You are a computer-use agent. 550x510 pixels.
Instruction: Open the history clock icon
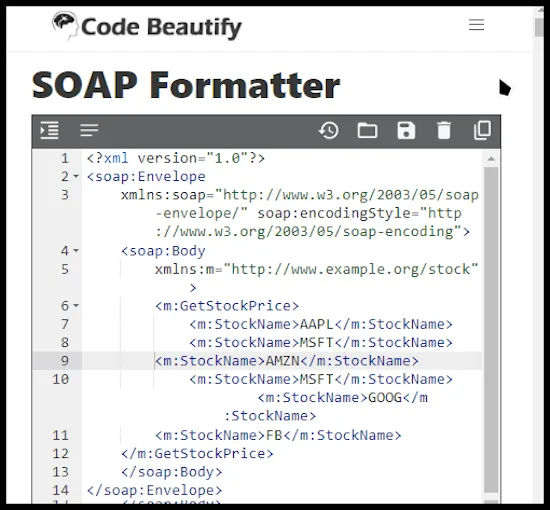pyautogui.click(x=329, y=130)
